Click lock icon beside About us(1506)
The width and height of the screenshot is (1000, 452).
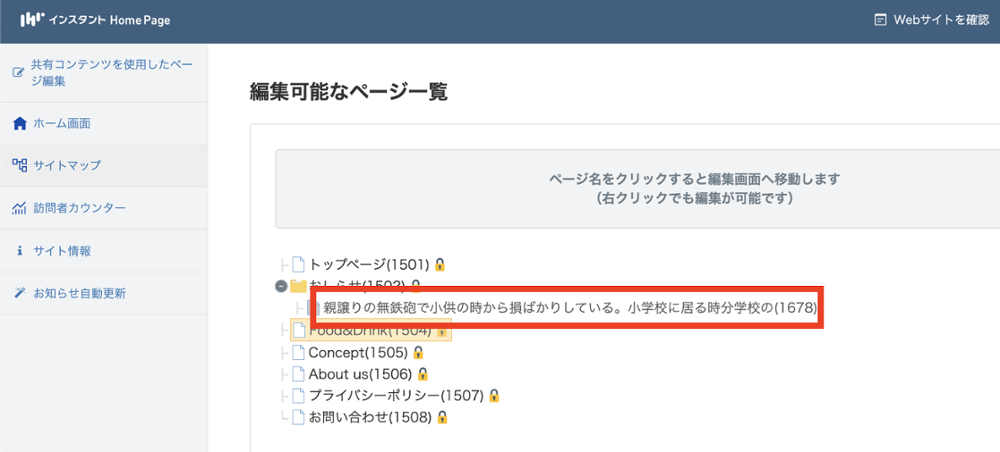pyautogui.click(x=422, y=374)
